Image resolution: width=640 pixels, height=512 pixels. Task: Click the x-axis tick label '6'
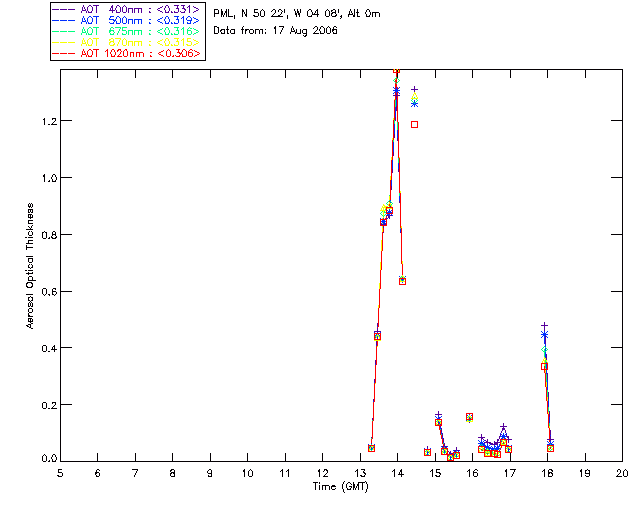point(98,474)
